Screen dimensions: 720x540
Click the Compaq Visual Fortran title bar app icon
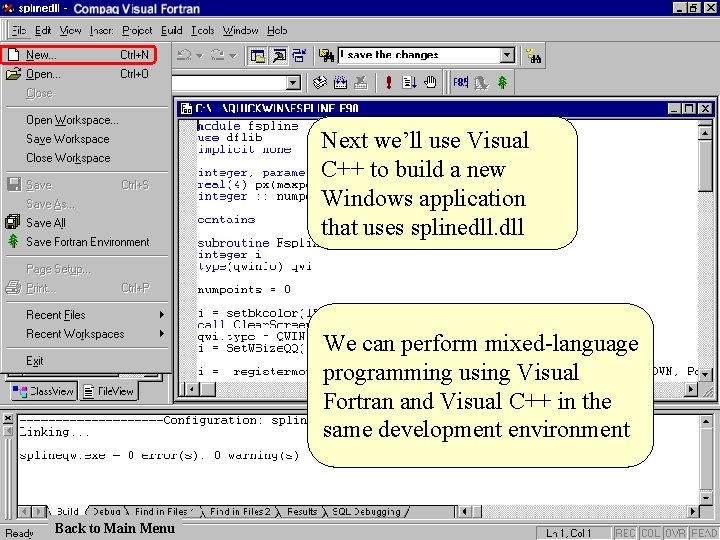pyautogui.click(x=8, y=8)
